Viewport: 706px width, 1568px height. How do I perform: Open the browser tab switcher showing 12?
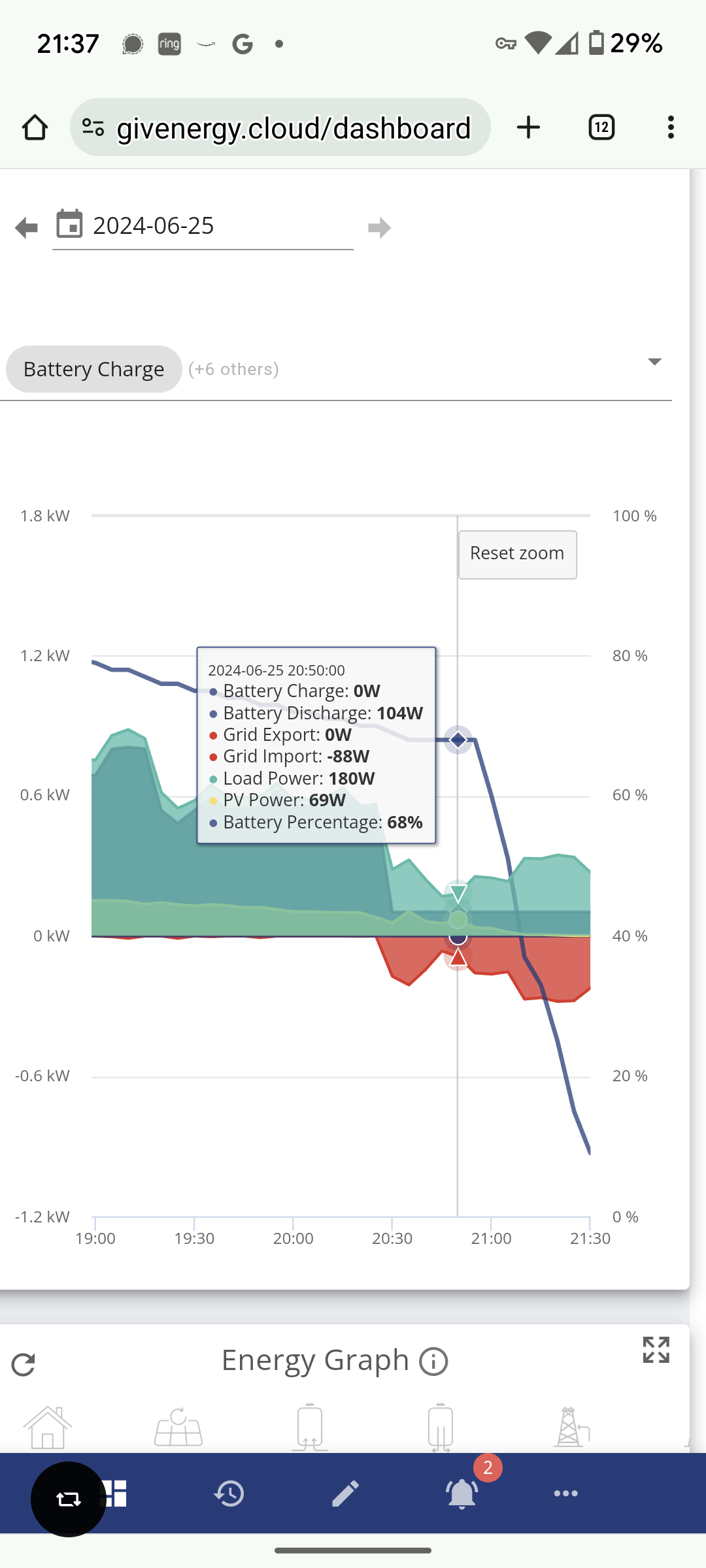[601, 127]
